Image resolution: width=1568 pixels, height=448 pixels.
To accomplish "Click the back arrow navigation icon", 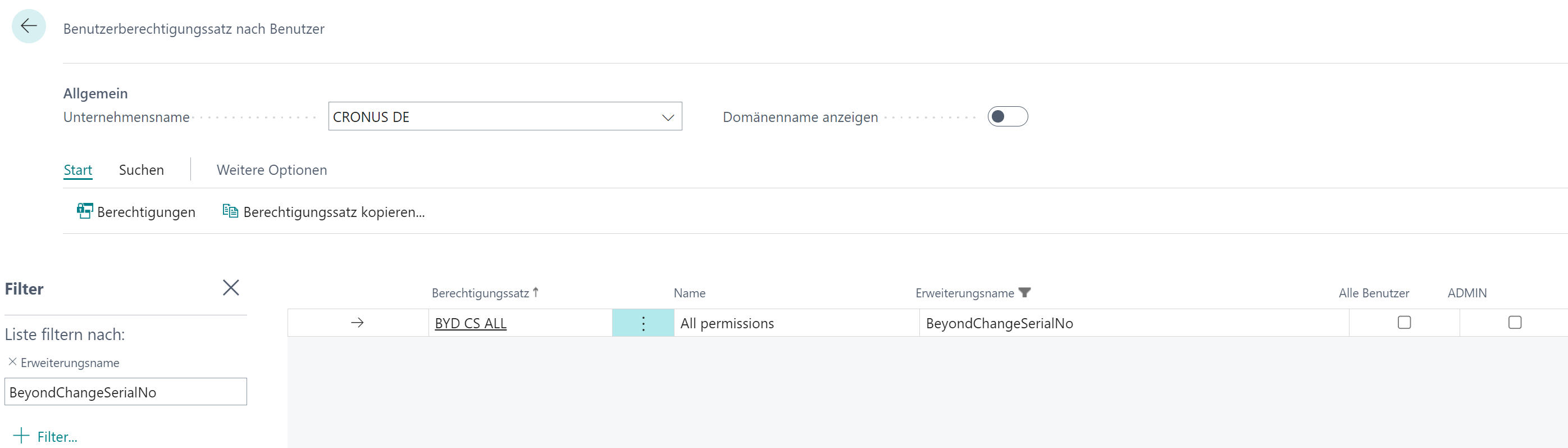I will pyautogui.click(x=29, y=26).
